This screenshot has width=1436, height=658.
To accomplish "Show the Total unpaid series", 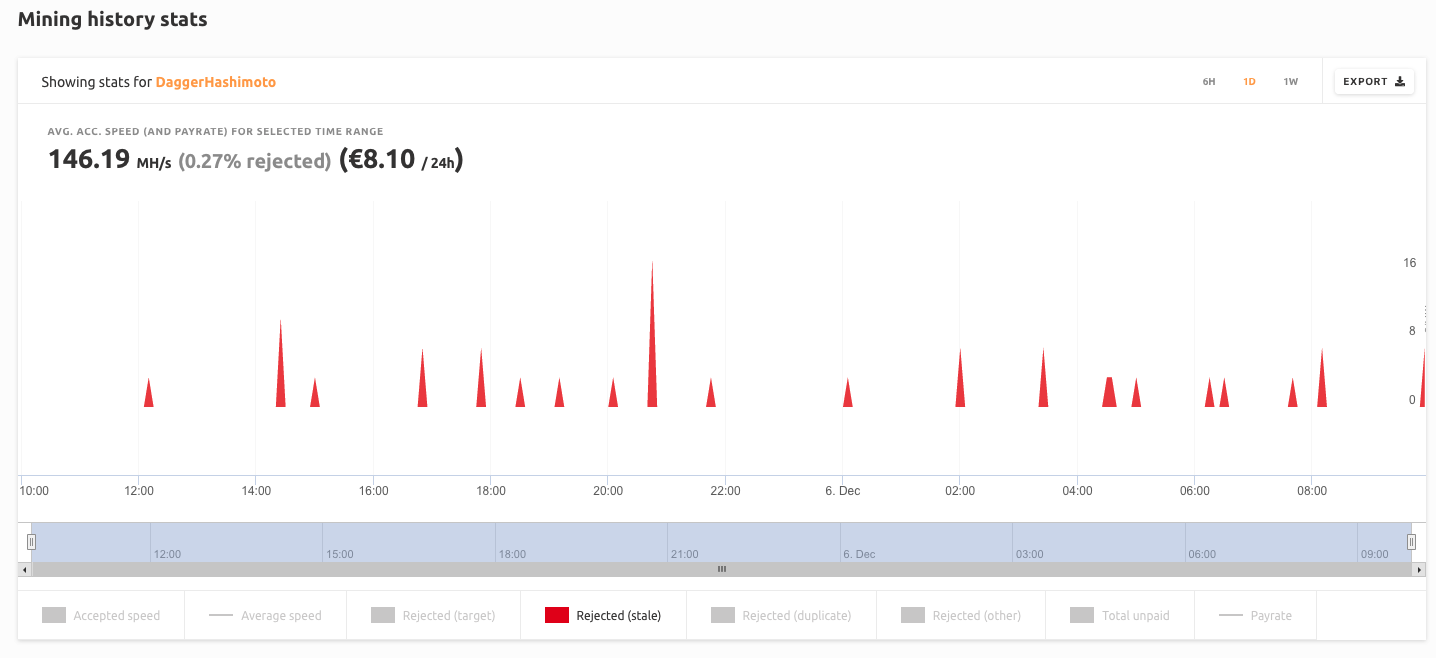I will (x=1120, y=616).
